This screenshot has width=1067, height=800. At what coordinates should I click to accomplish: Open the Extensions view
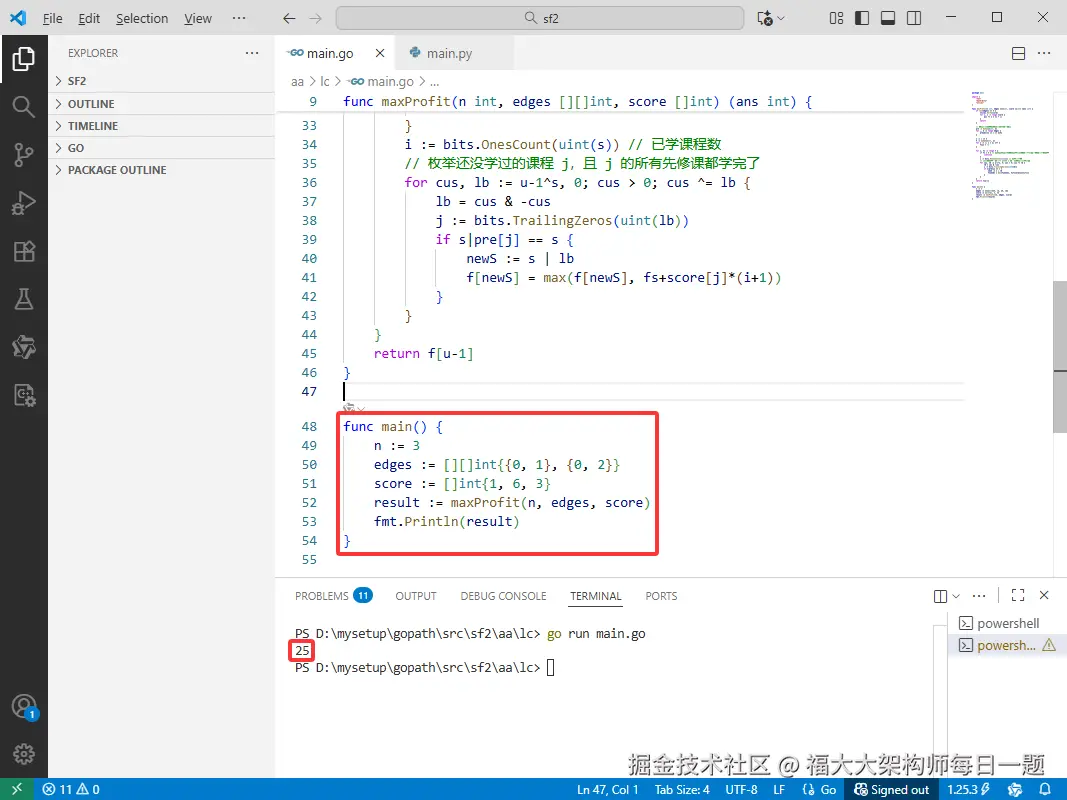pyautogui.click(x=24, y=251)
